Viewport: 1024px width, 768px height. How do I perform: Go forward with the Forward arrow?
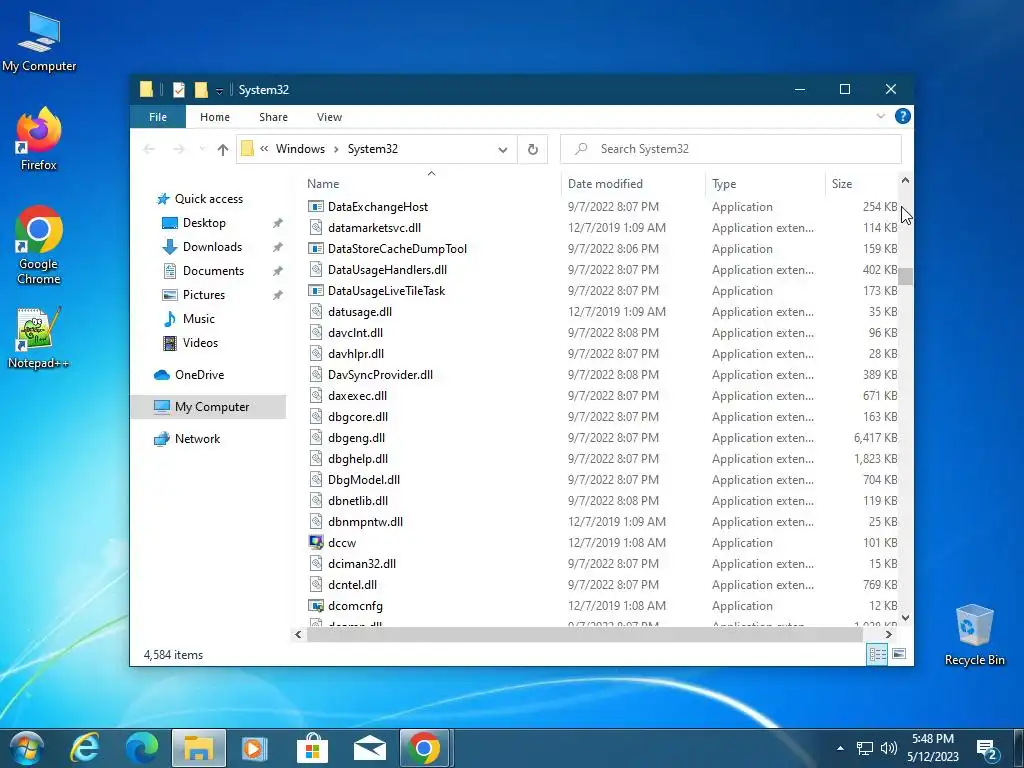tap(178, 150)
